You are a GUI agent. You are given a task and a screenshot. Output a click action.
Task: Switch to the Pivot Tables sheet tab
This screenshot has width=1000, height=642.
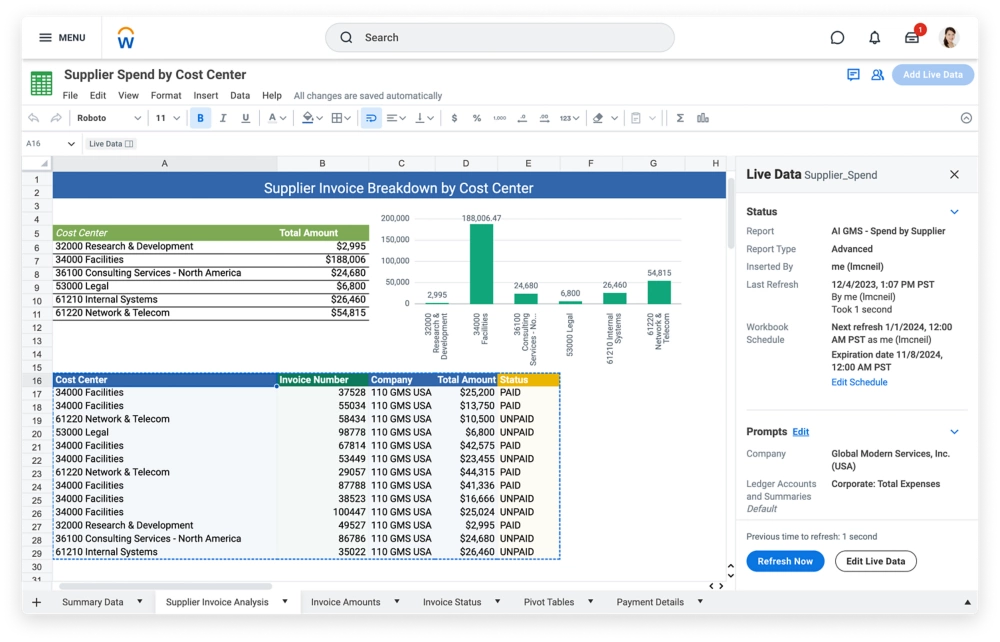(x=548, y=602)
